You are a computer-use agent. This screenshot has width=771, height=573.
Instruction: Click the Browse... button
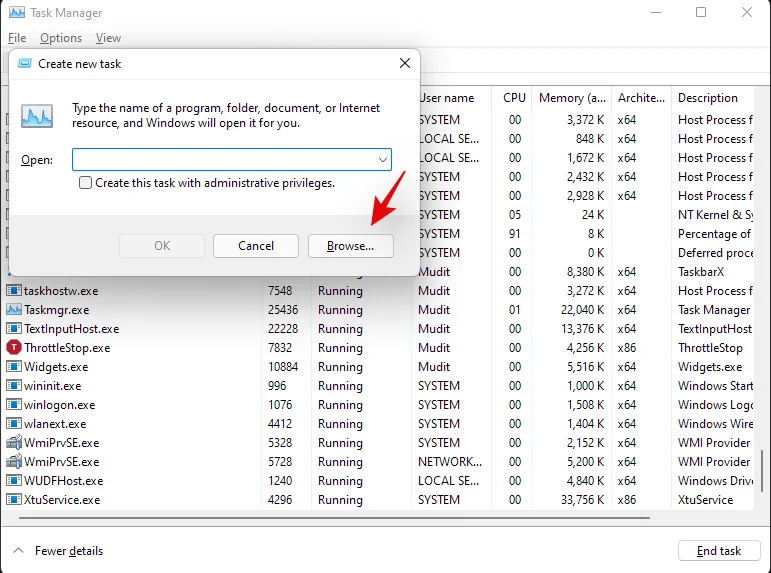pyautogui.click(x=351, y=246)
